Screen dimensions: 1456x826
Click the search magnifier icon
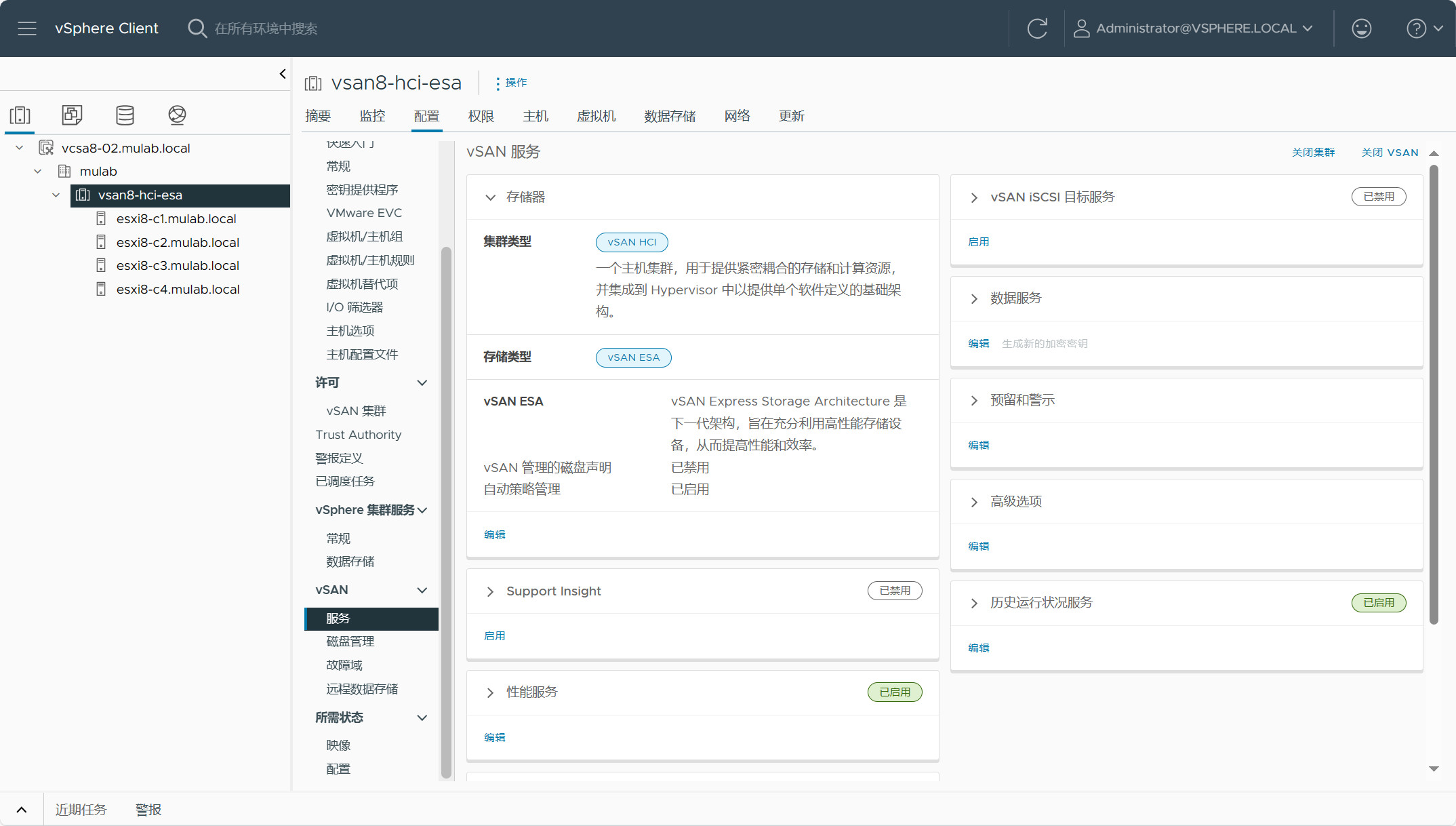pyautogui.click(x=197, y=28)
